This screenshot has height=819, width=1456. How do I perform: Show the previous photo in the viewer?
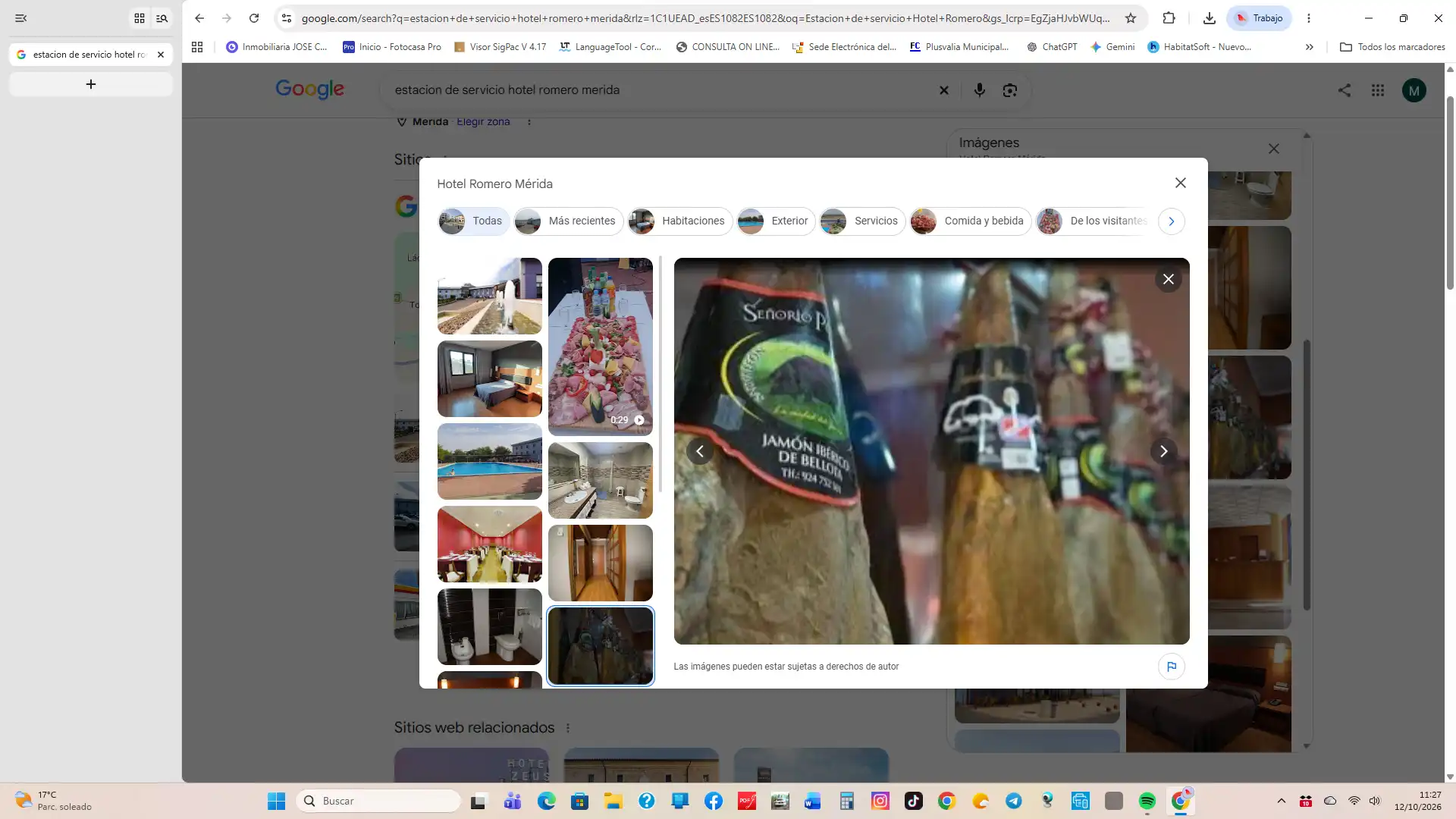tap(699, 451)
